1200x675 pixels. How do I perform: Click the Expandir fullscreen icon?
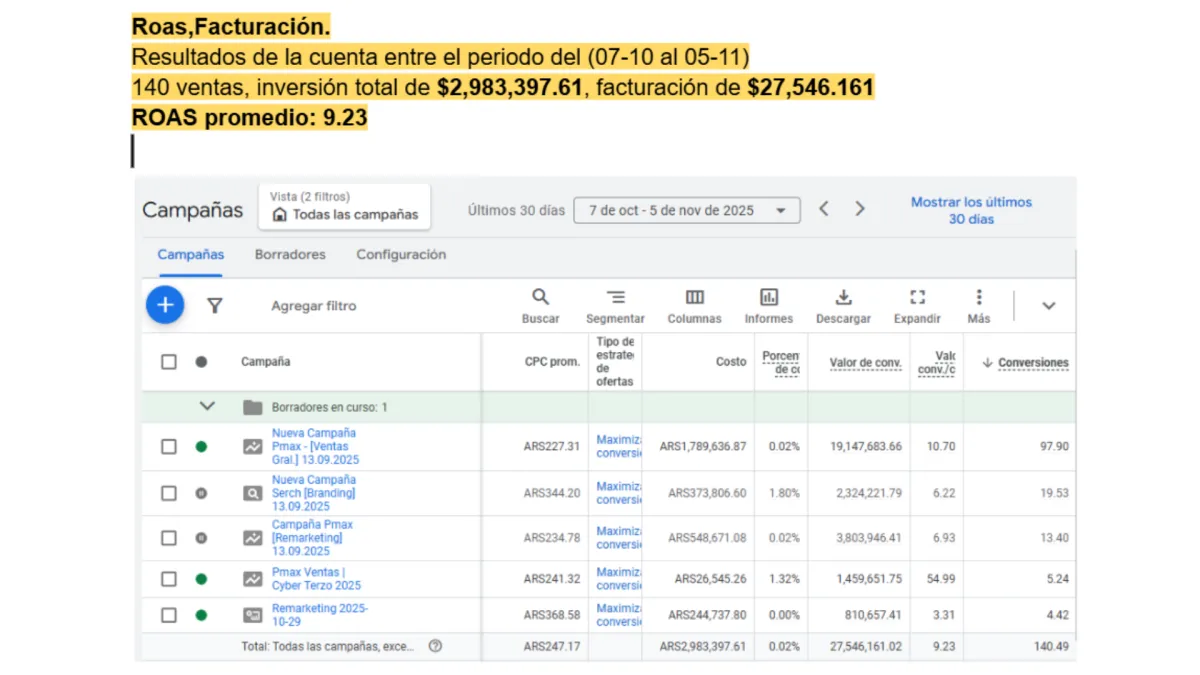(917, 297)
